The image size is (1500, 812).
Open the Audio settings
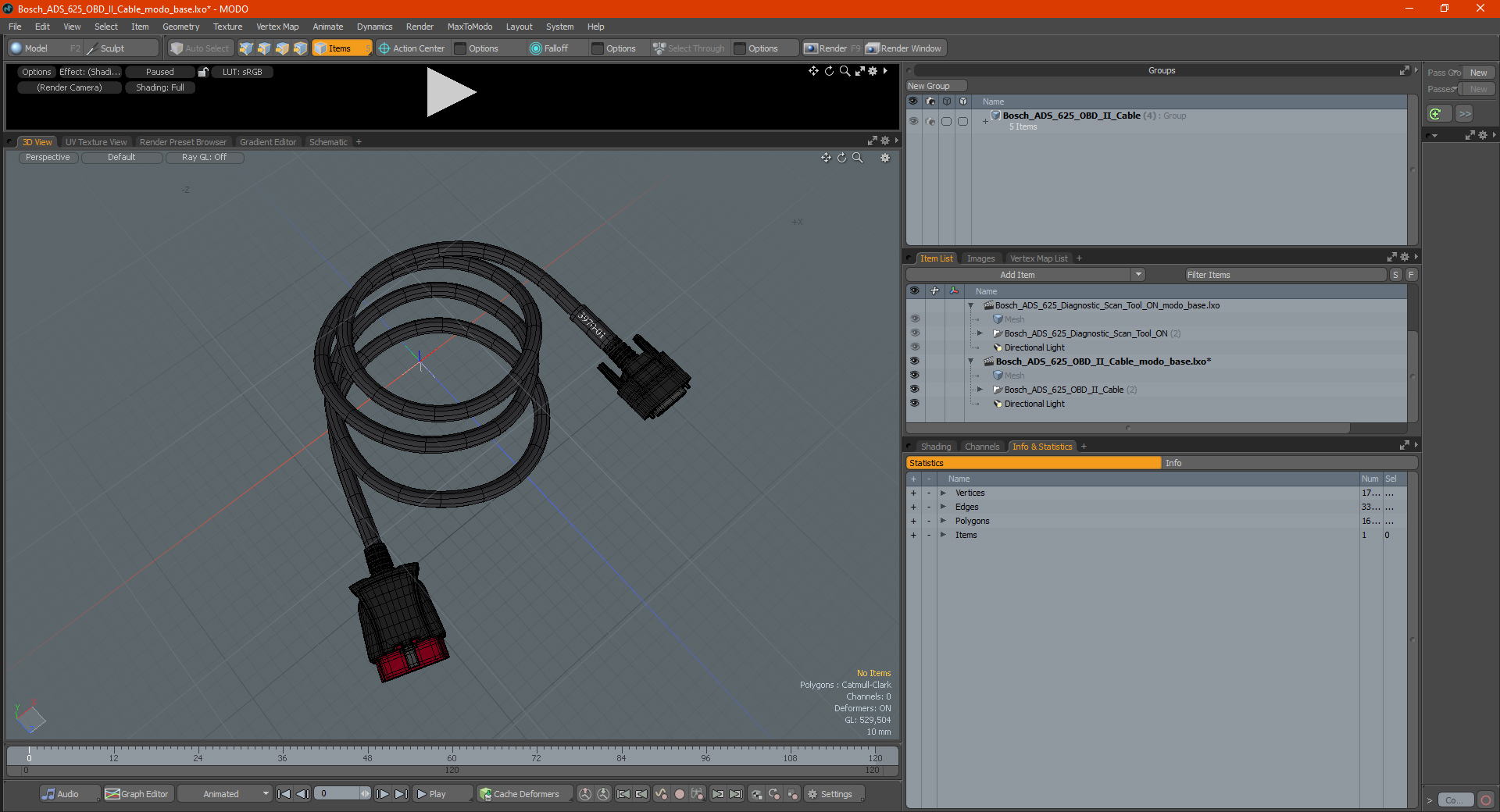pos(70,794)
